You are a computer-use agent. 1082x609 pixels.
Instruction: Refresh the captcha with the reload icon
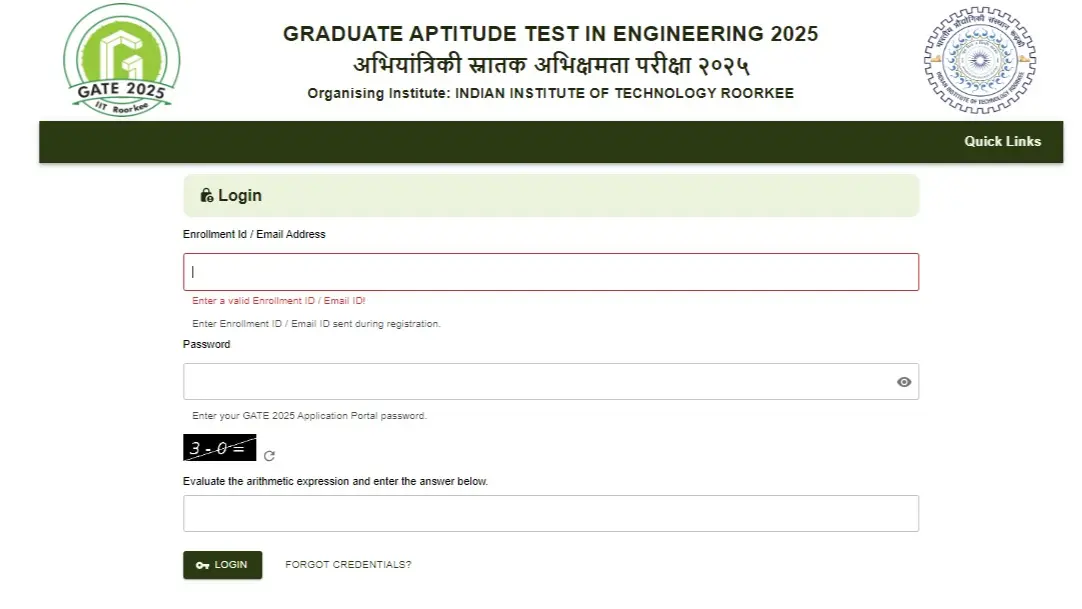268,454
